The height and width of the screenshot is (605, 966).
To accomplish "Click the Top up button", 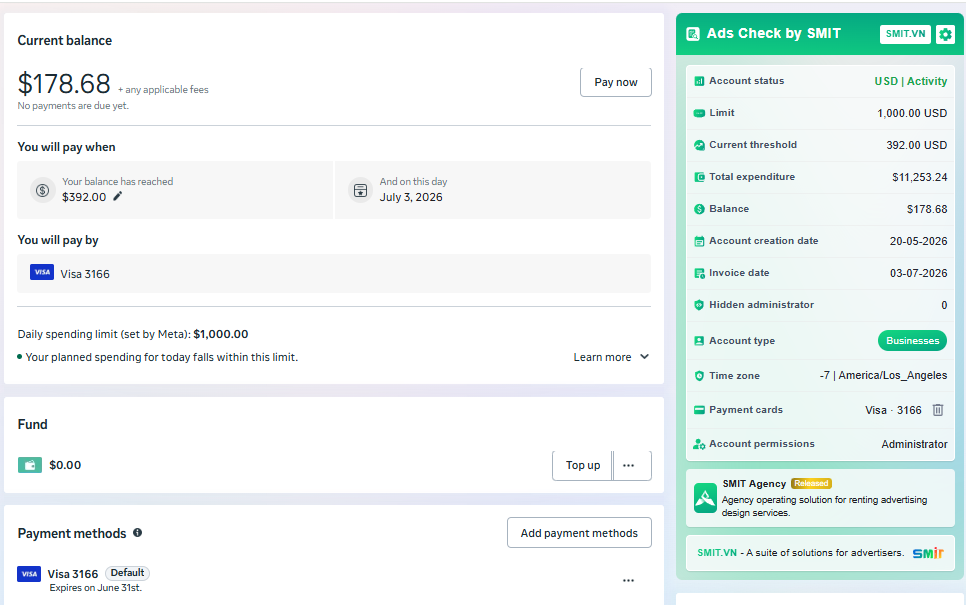I will (x=582, y=466).
